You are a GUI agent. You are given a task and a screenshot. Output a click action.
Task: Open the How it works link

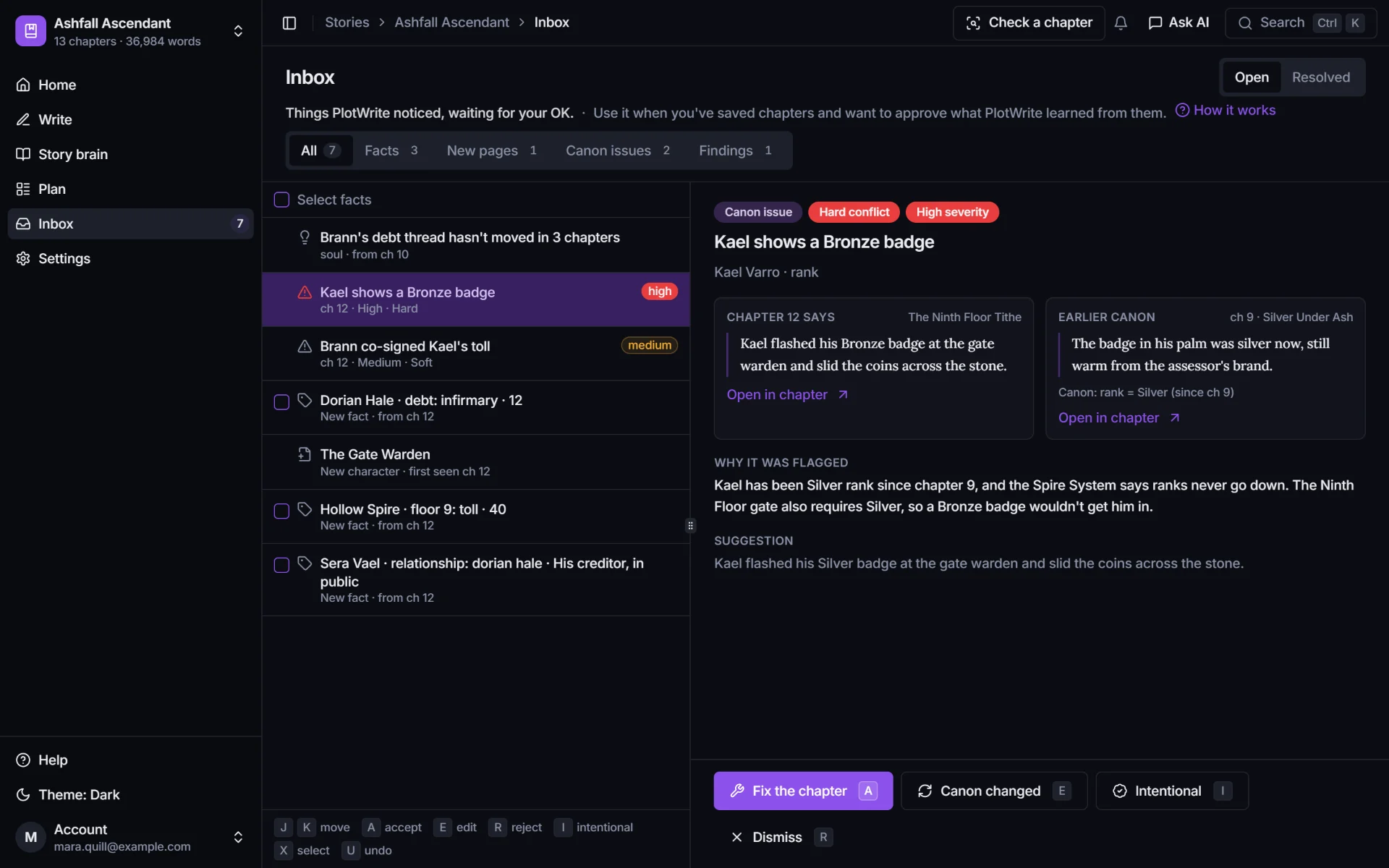pos(1225,110)
